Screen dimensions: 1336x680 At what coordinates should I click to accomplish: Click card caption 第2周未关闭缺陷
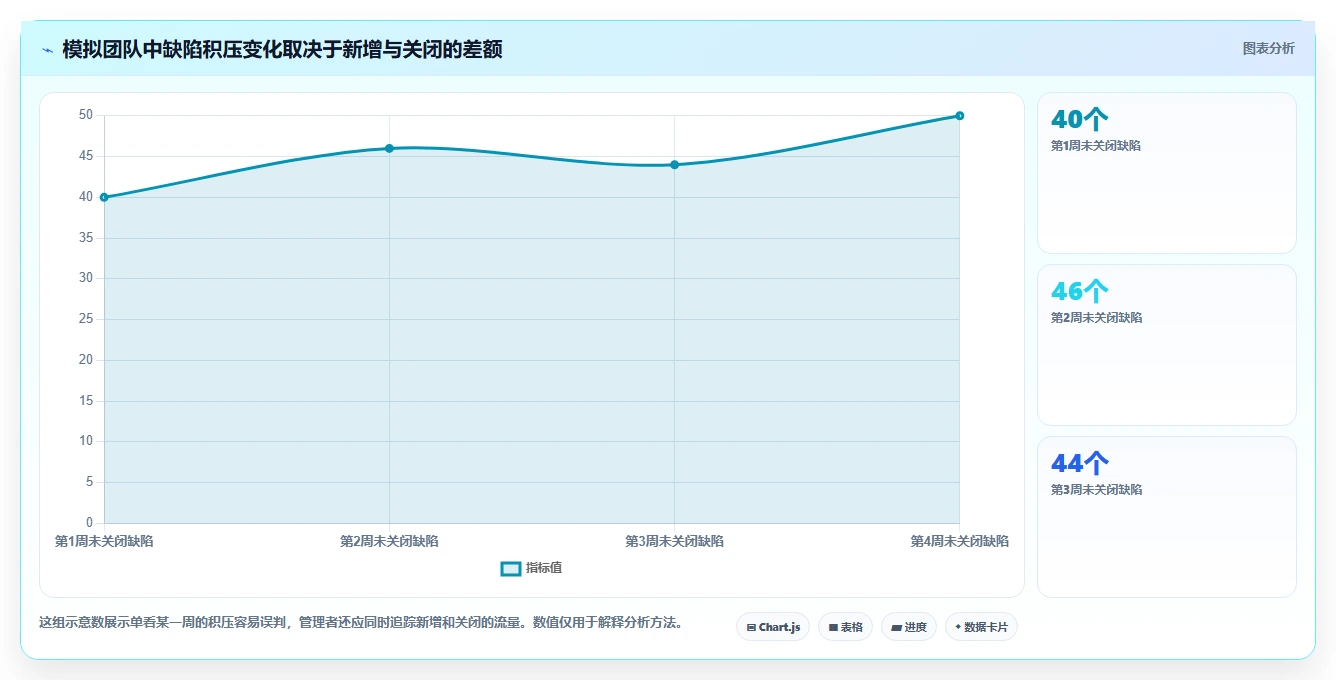point(1096,317)
